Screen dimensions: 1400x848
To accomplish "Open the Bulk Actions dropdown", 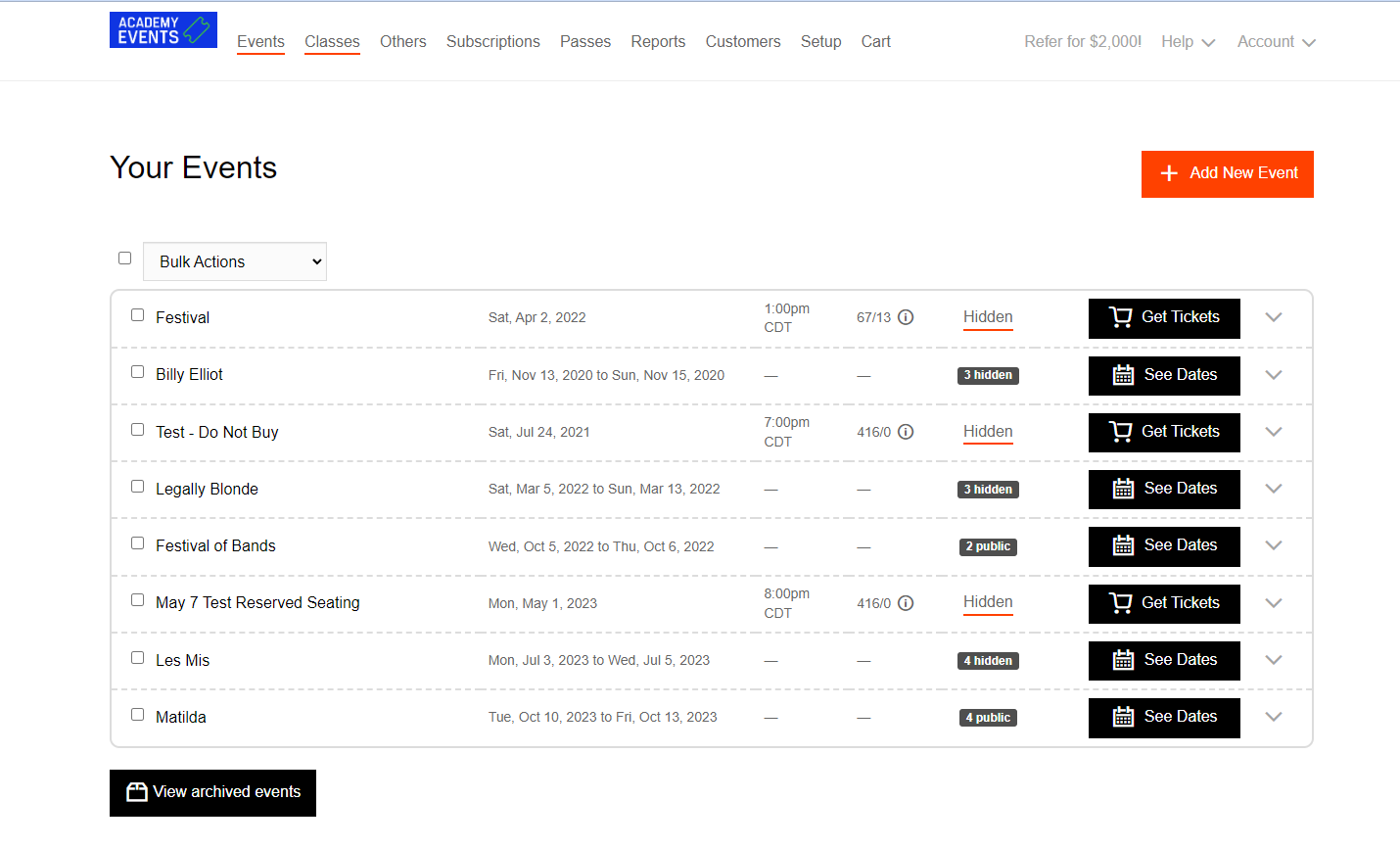I will (235, 261).
